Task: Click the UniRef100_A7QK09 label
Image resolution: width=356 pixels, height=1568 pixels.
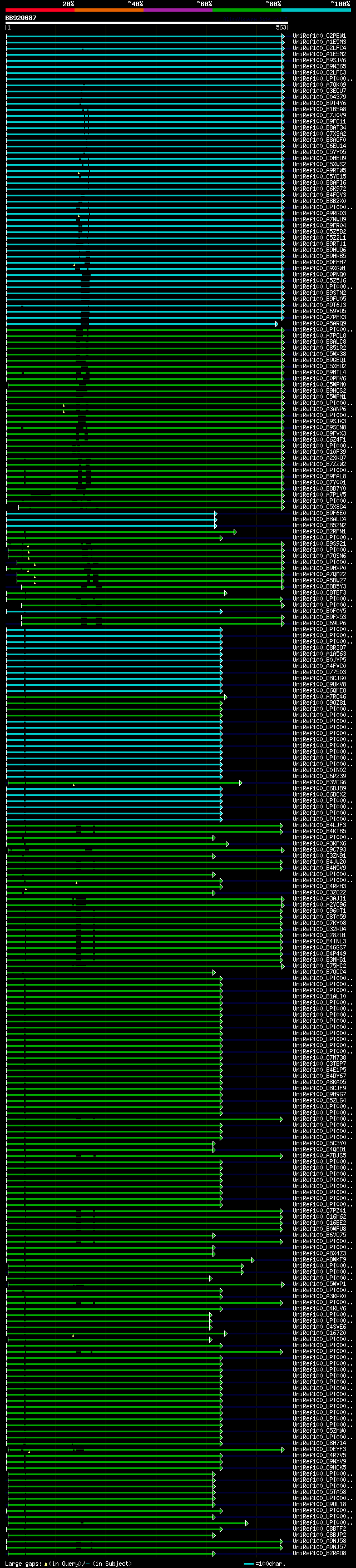Action: pyautogui.click(x=319, y=85)
